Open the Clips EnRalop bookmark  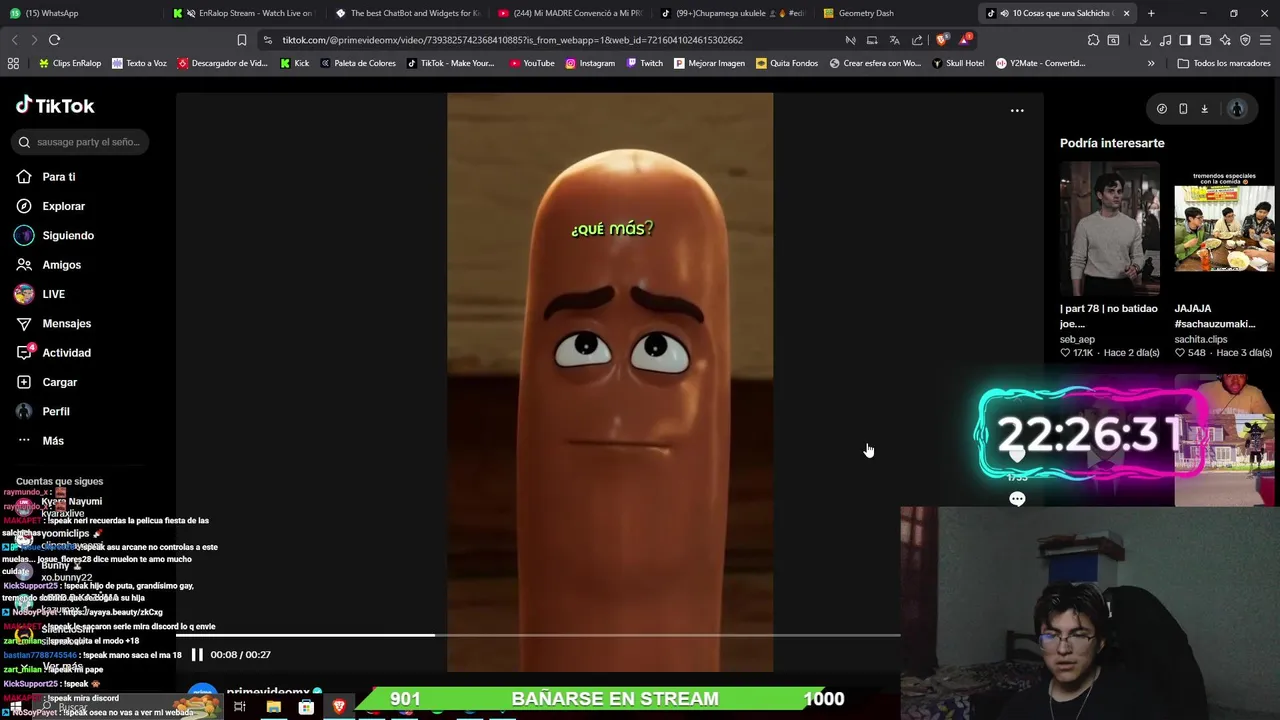tap(70, 63)
